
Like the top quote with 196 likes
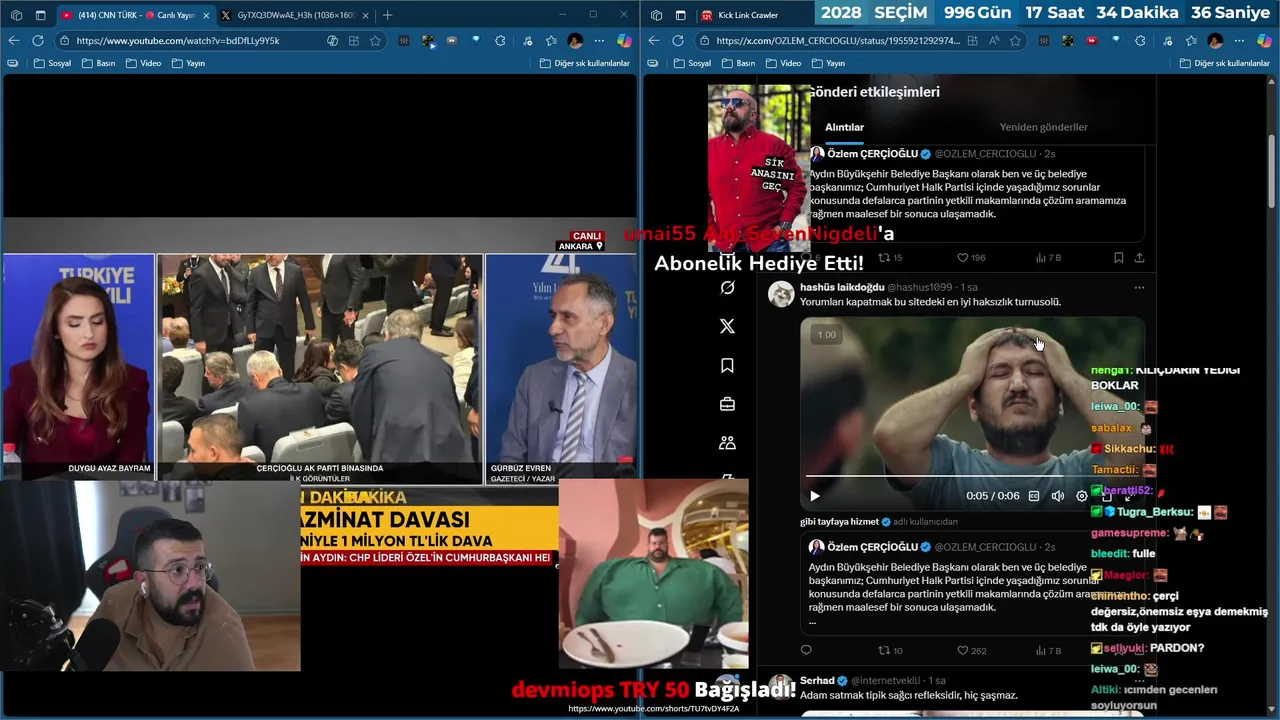point(971,258)
